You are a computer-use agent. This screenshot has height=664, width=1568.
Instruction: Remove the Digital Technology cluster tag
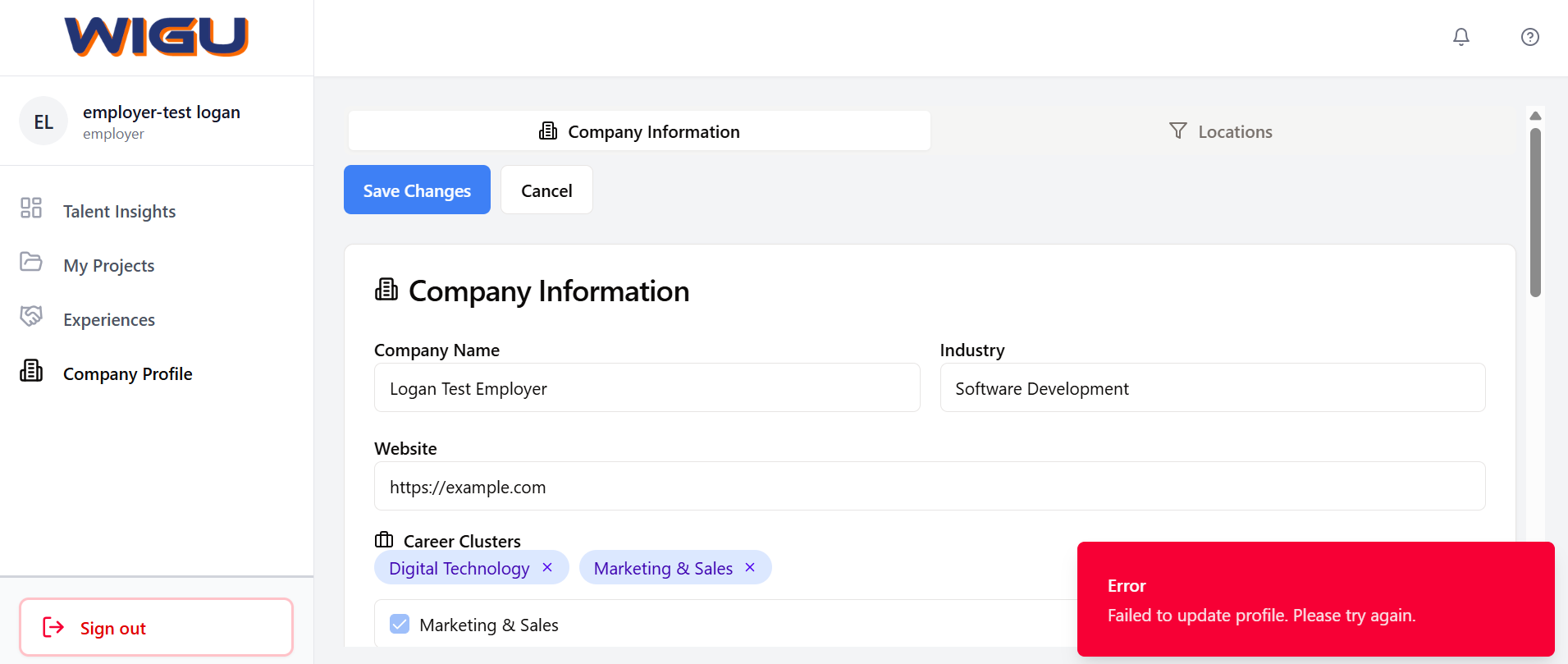click(547, 568)
